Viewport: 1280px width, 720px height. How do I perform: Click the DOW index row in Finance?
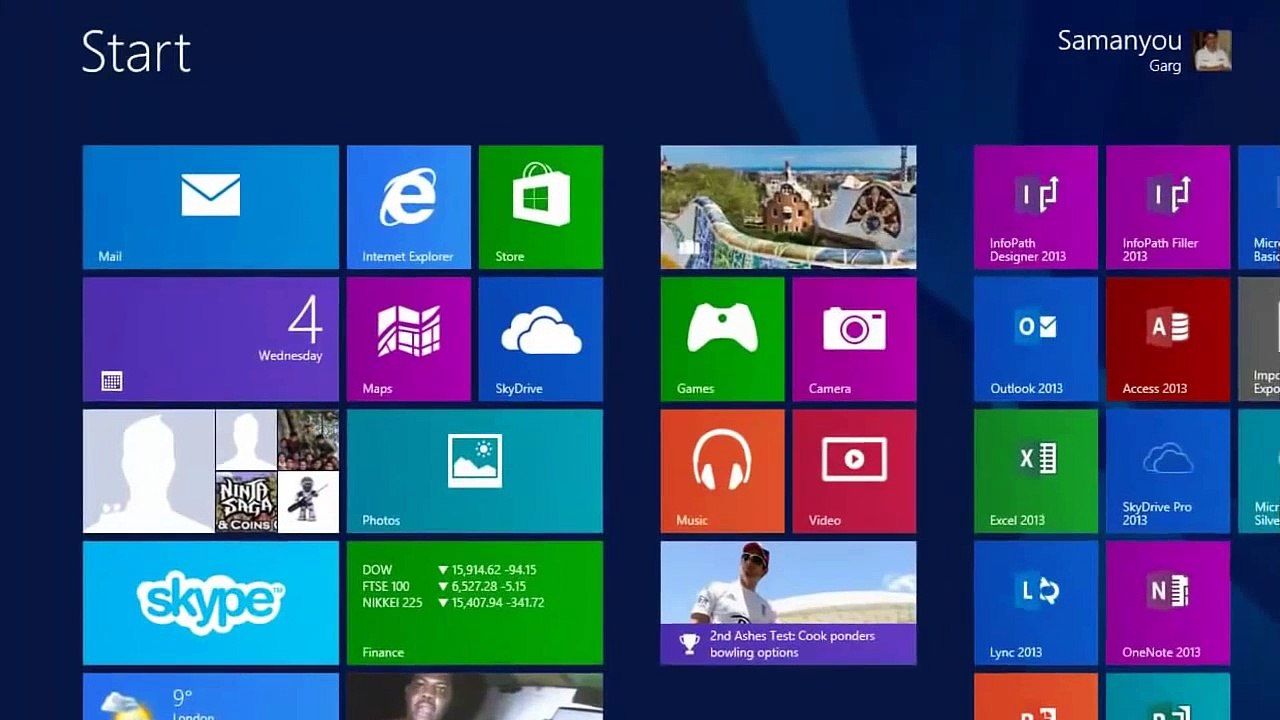tap(449, 570)
